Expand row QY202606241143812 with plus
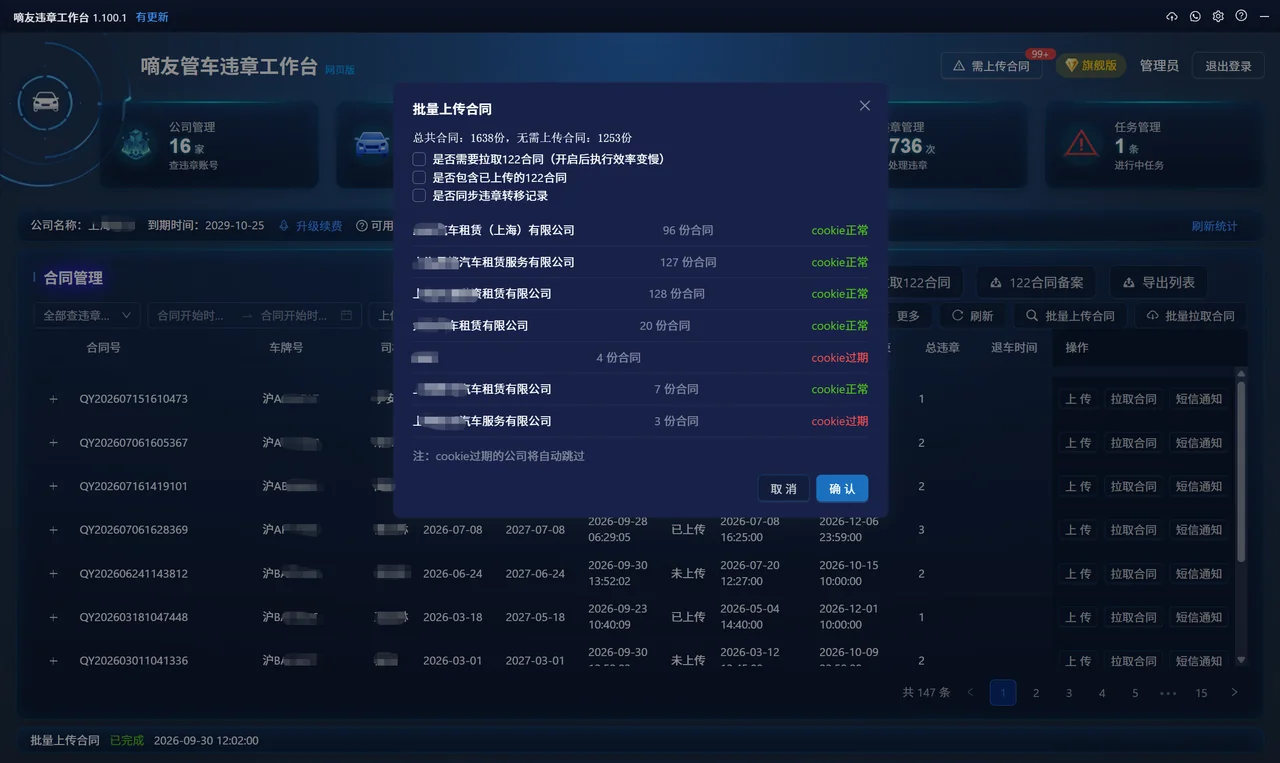 pyautogui.click(x=54, y=574)
